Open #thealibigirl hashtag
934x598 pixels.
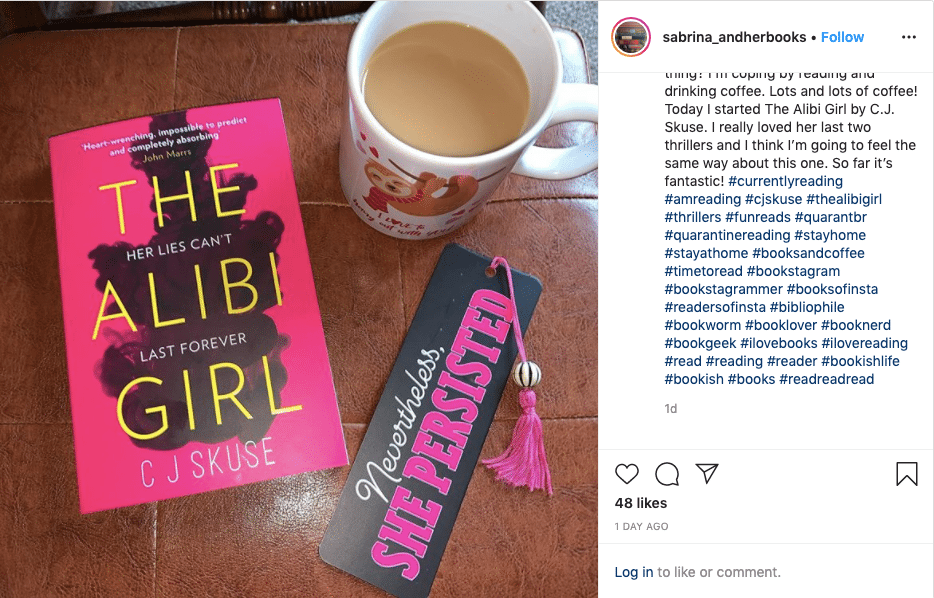click(x=844, y=199)
